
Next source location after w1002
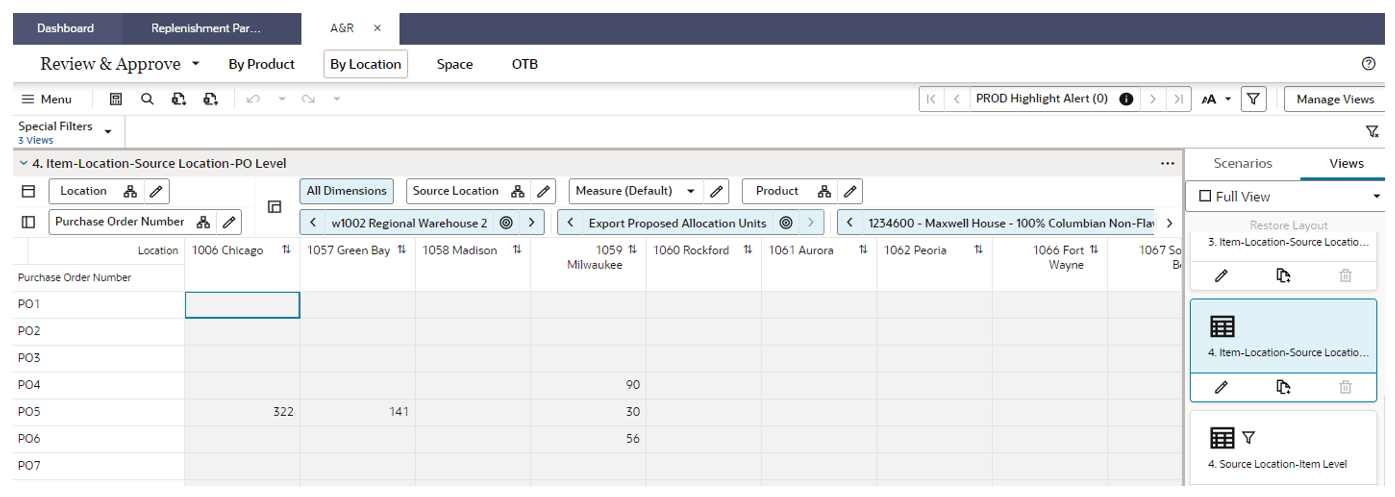[532, 223]
